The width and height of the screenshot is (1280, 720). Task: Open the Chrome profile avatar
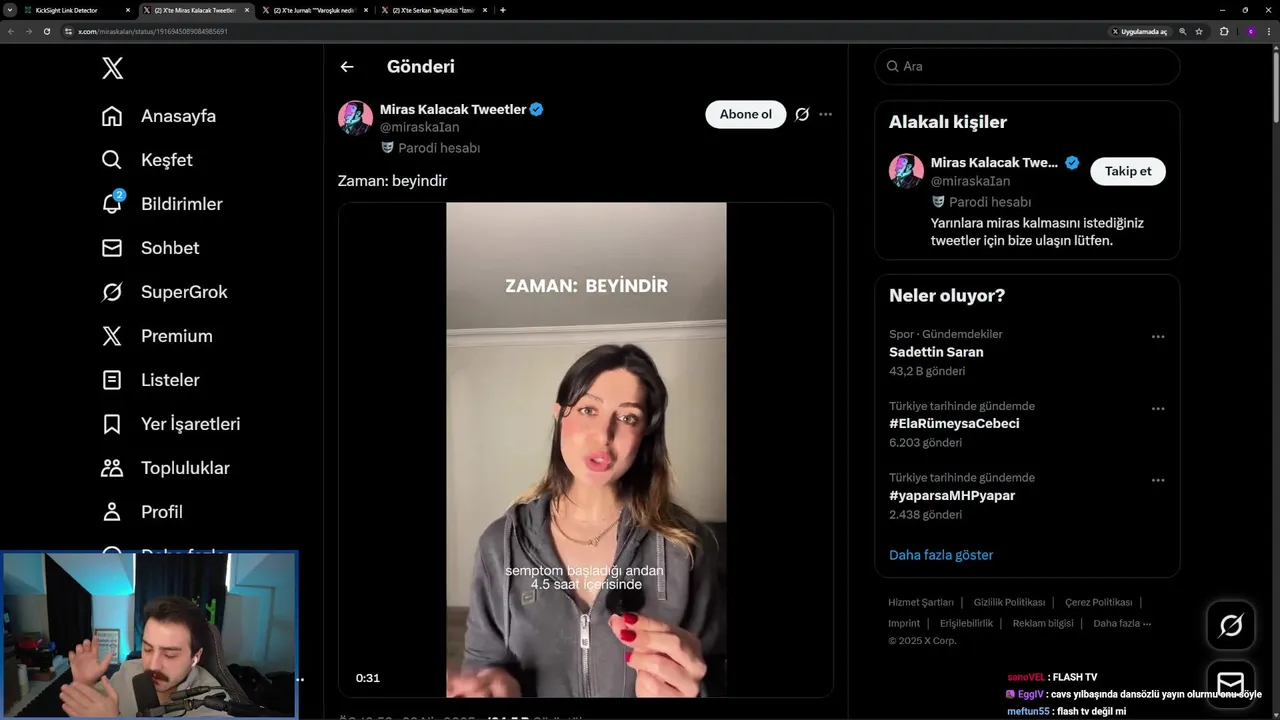click(1250, 31)
